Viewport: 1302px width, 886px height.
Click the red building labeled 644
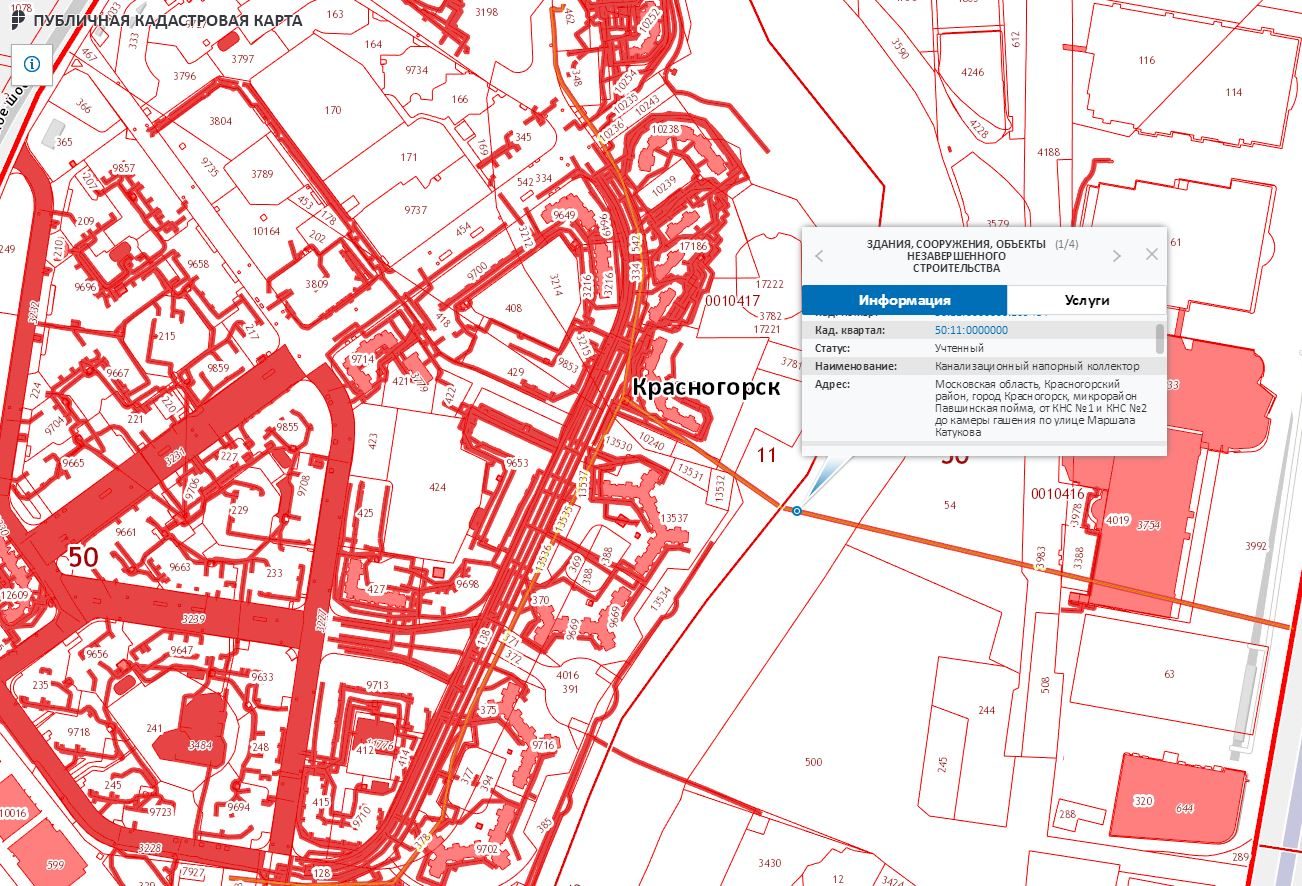(1186, 807)
